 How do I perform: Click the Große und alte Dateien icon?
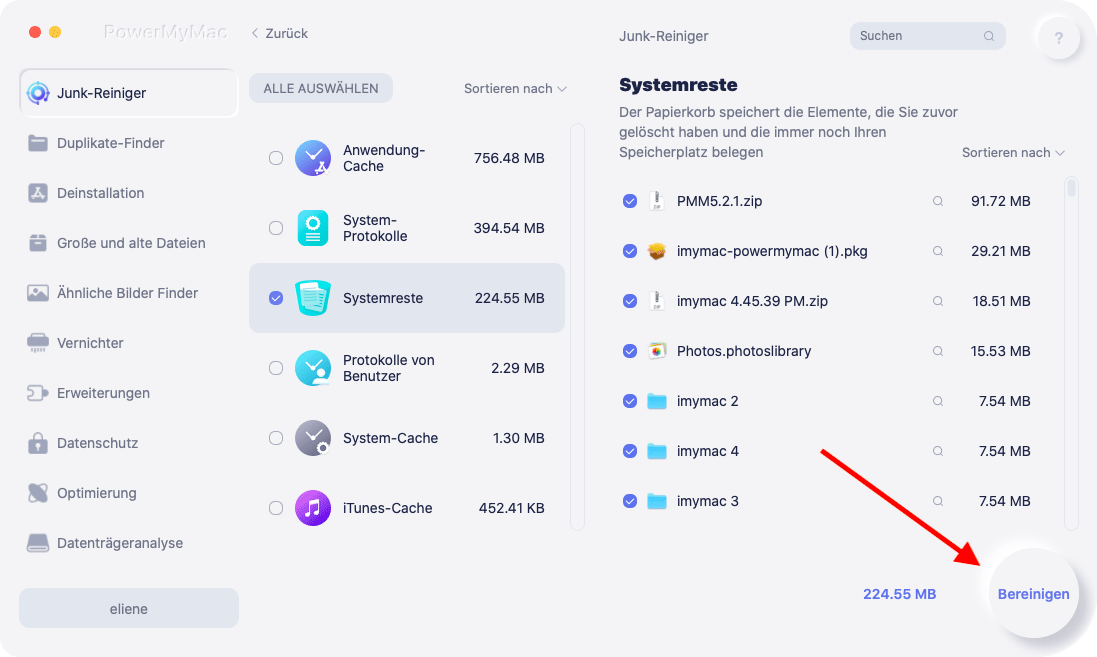[x=38, y=243]
